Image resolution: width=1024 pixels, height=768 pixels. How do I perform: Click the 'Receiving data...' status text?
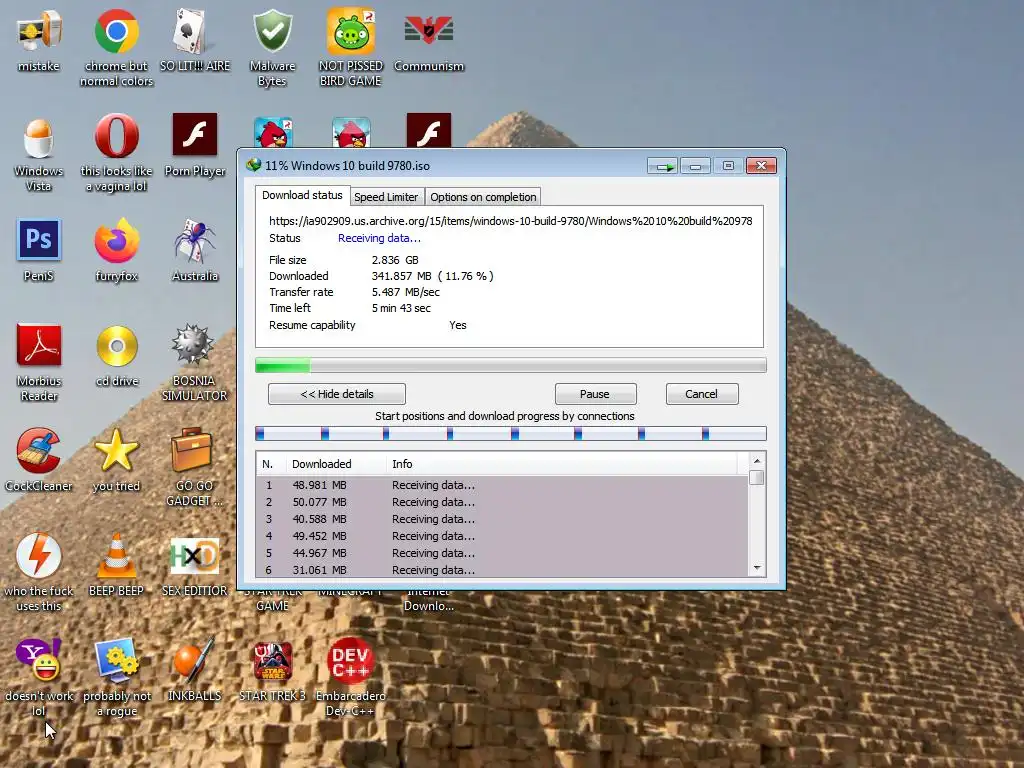pyautogui.click(x=379, y=238)
